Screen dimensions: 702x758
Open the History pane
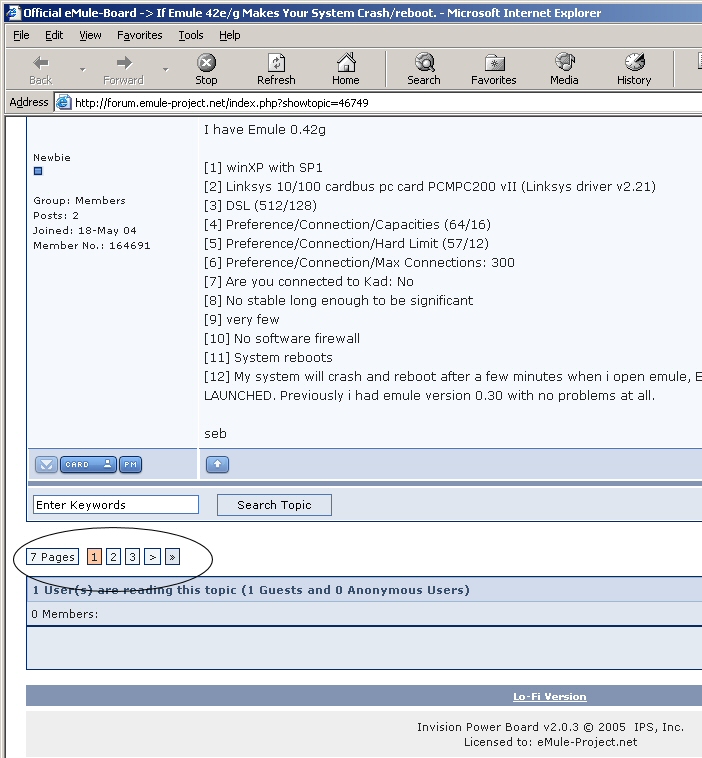click(x=634, y=70)
